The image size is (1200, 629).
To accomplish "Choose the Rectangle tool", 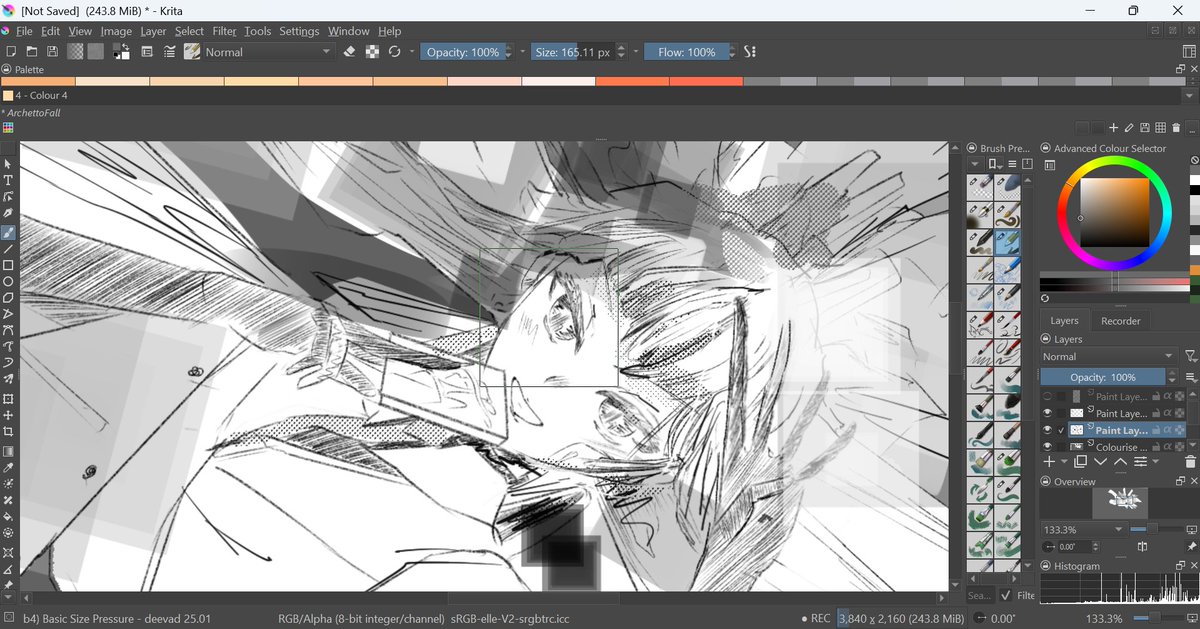I will pos(8,265).
